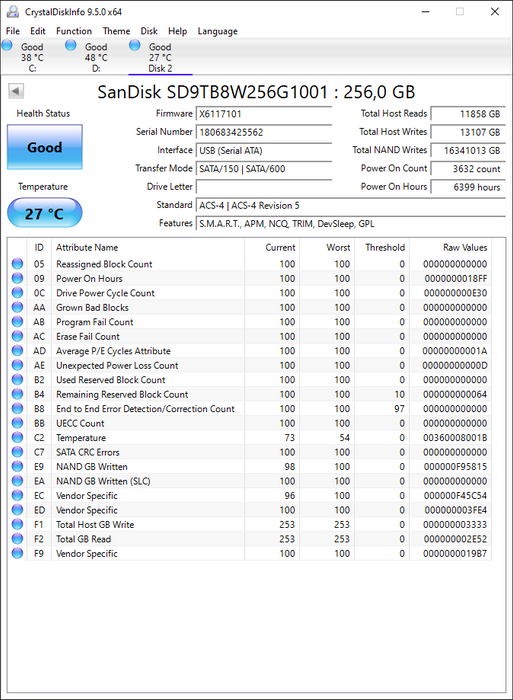Select the C: drive tab

pyautogui.click(x=32, y=57)
